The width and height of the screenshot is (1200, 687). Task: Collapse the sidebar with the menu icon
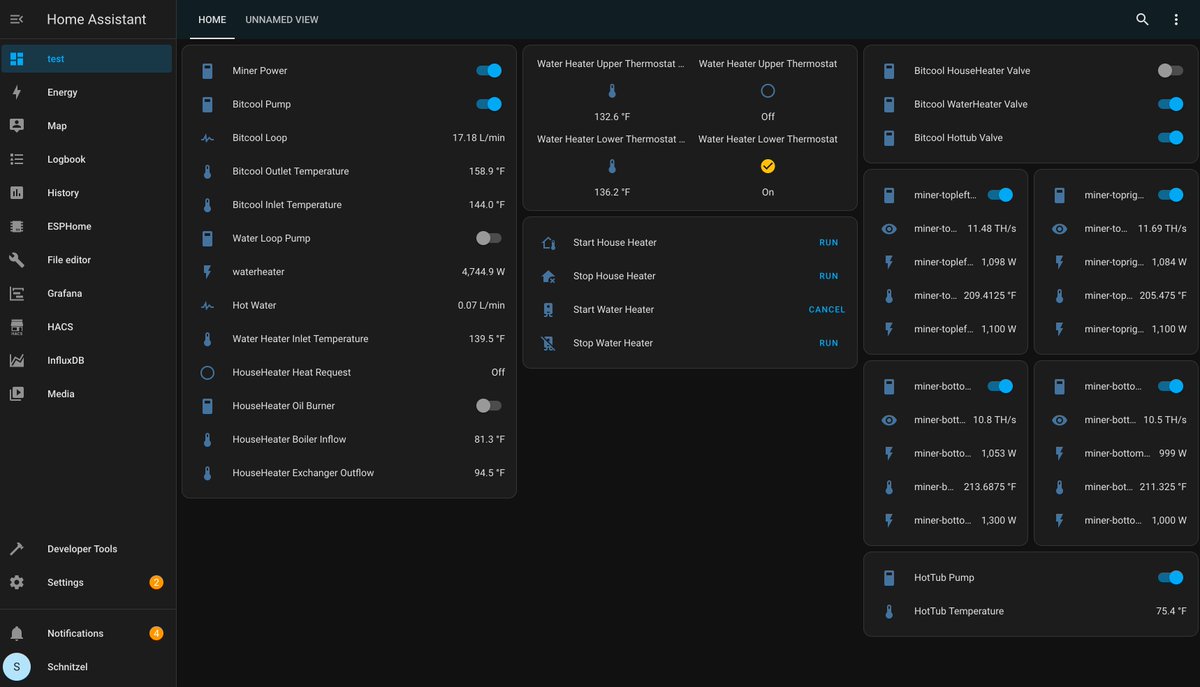[x=16, y=19]
